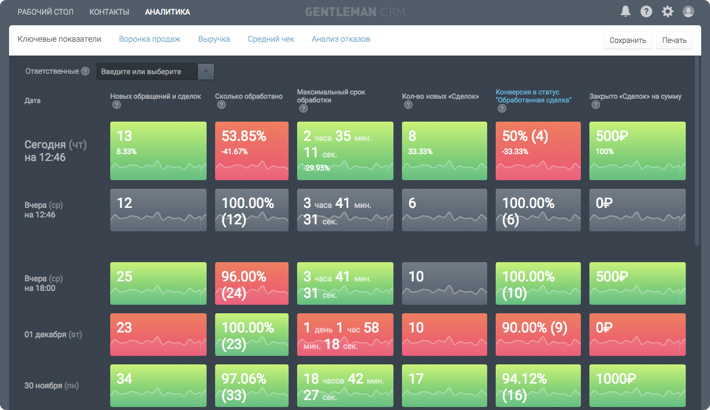Screen dimensions: 710x410
Task: Open settings gear icon
Action: coord(667,12)
